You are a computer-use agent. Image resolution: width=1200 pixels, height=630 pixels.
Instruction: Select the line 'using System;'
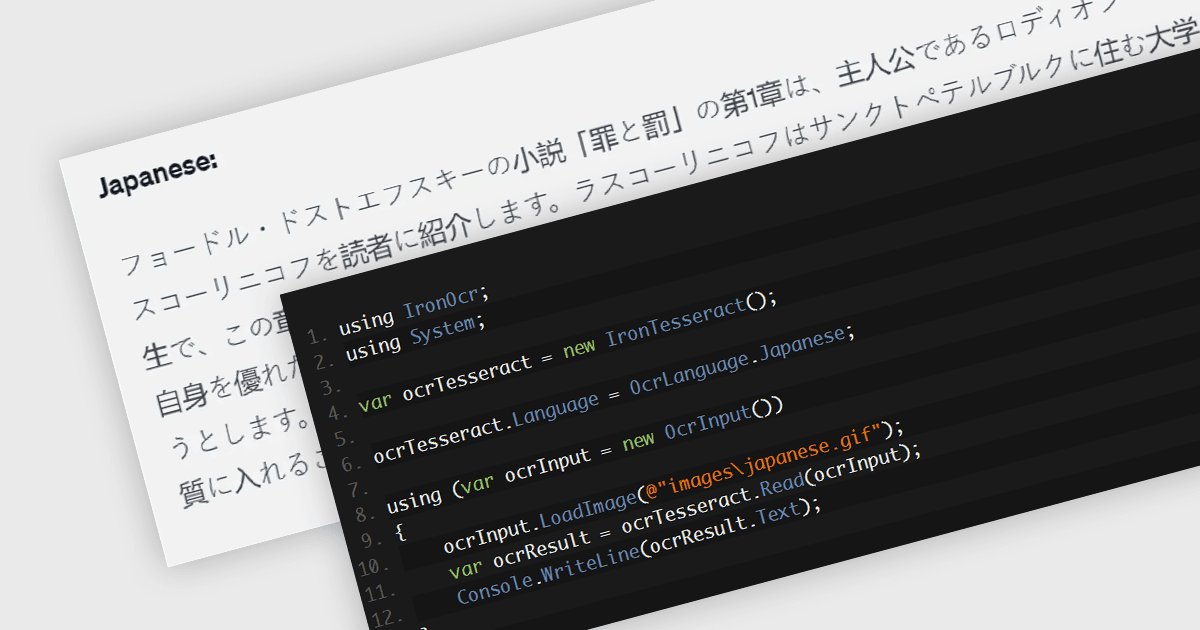pyautogui.click(x=415, y=338)
